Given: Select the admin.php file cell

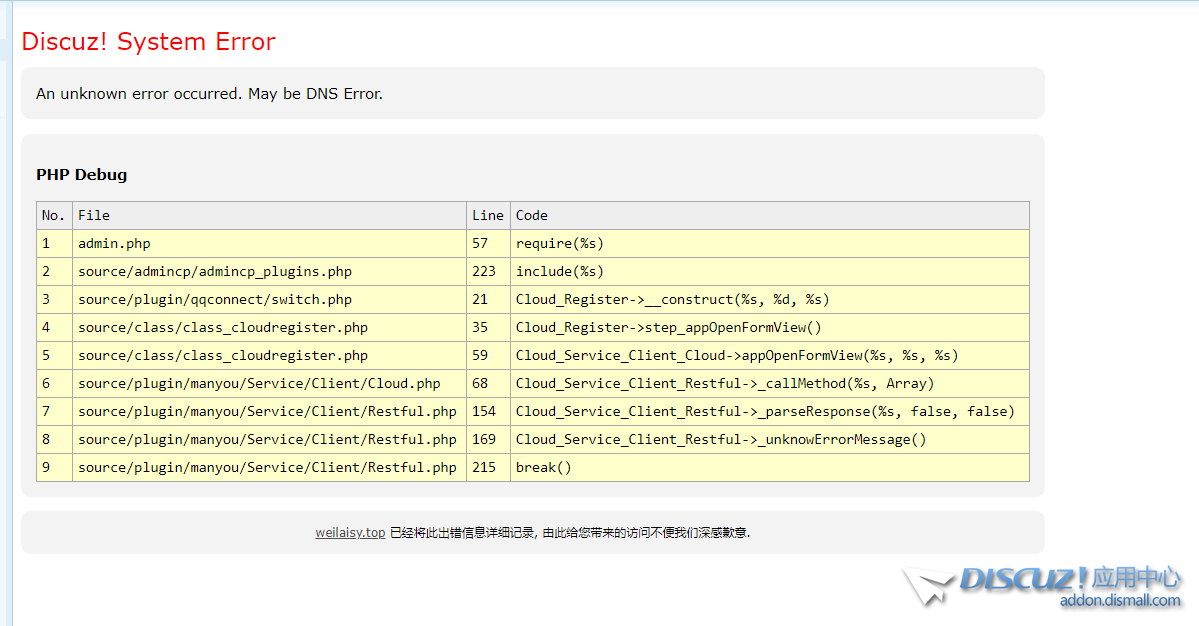Looking at the screenshot, I should (x=114, y=244).
